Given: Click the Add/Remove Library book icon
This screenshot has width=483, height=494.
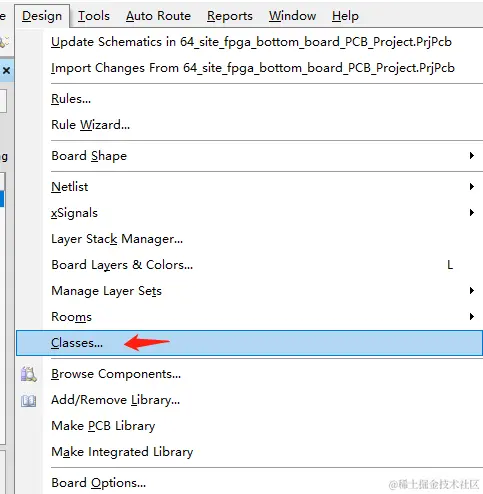Looking at the screenshot, I should click(29, 400).
